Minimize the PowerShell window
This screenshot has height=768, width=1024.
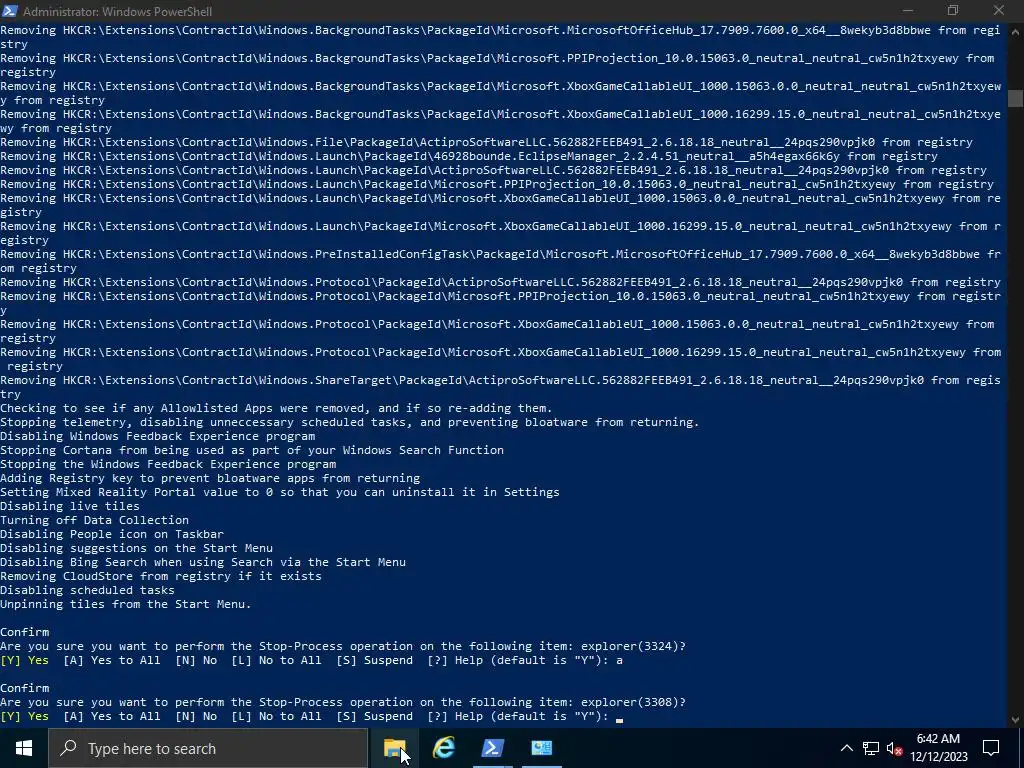point(908,10)
